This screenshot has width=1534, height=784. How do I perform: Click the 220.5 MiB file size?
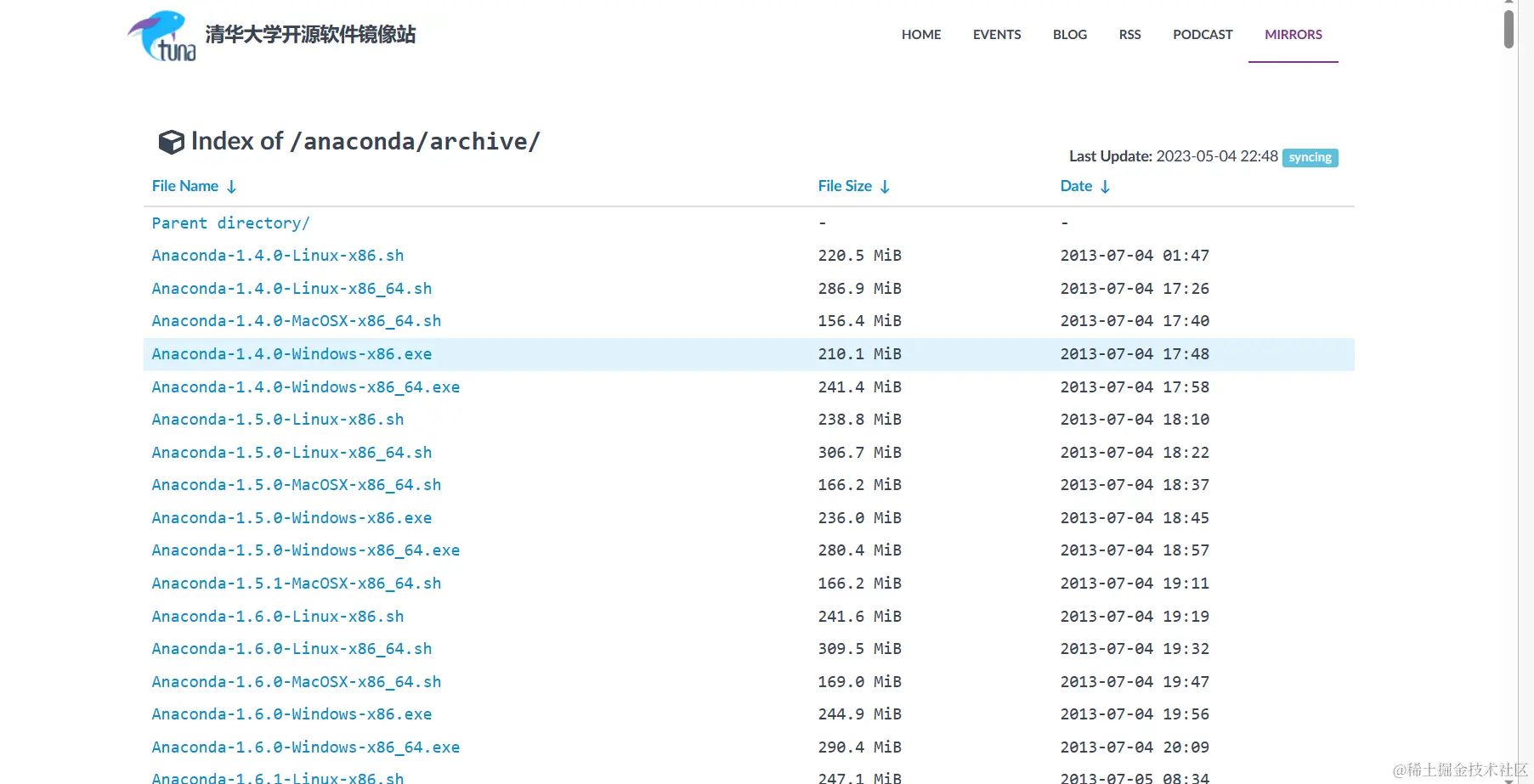click(860, 256)
